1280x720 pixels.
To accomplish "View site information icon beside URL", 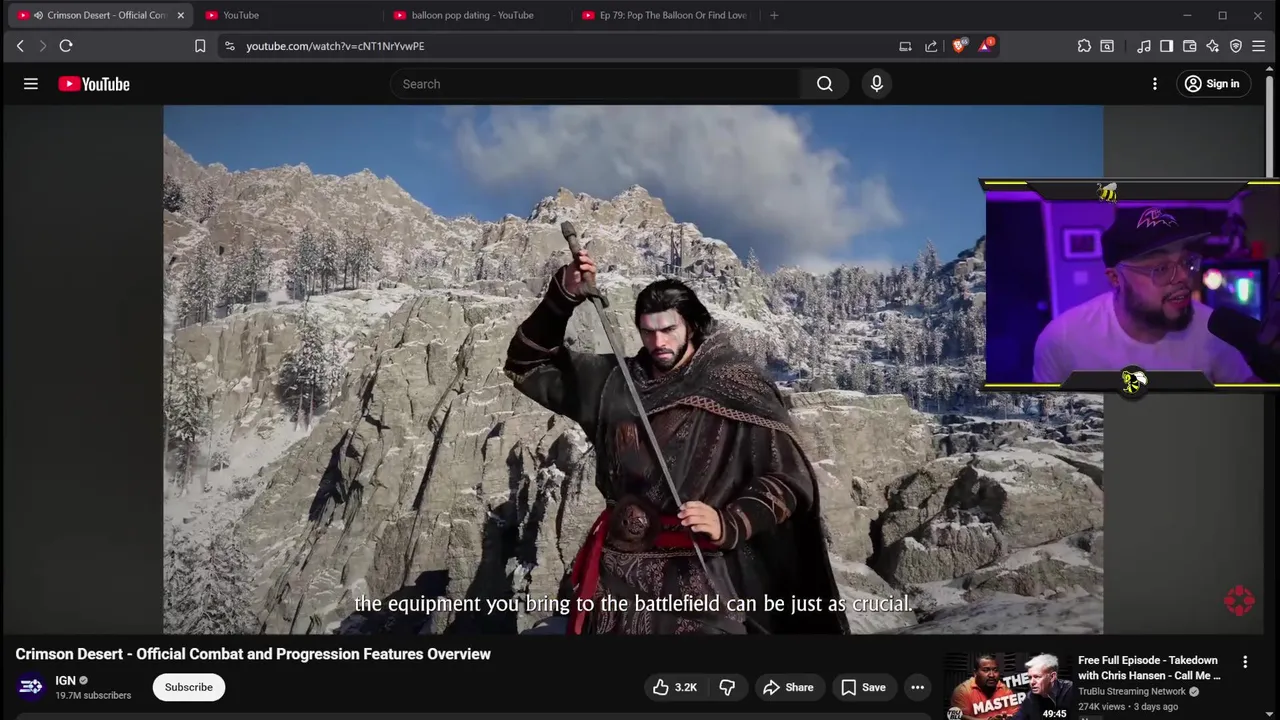I will point(230,46).
